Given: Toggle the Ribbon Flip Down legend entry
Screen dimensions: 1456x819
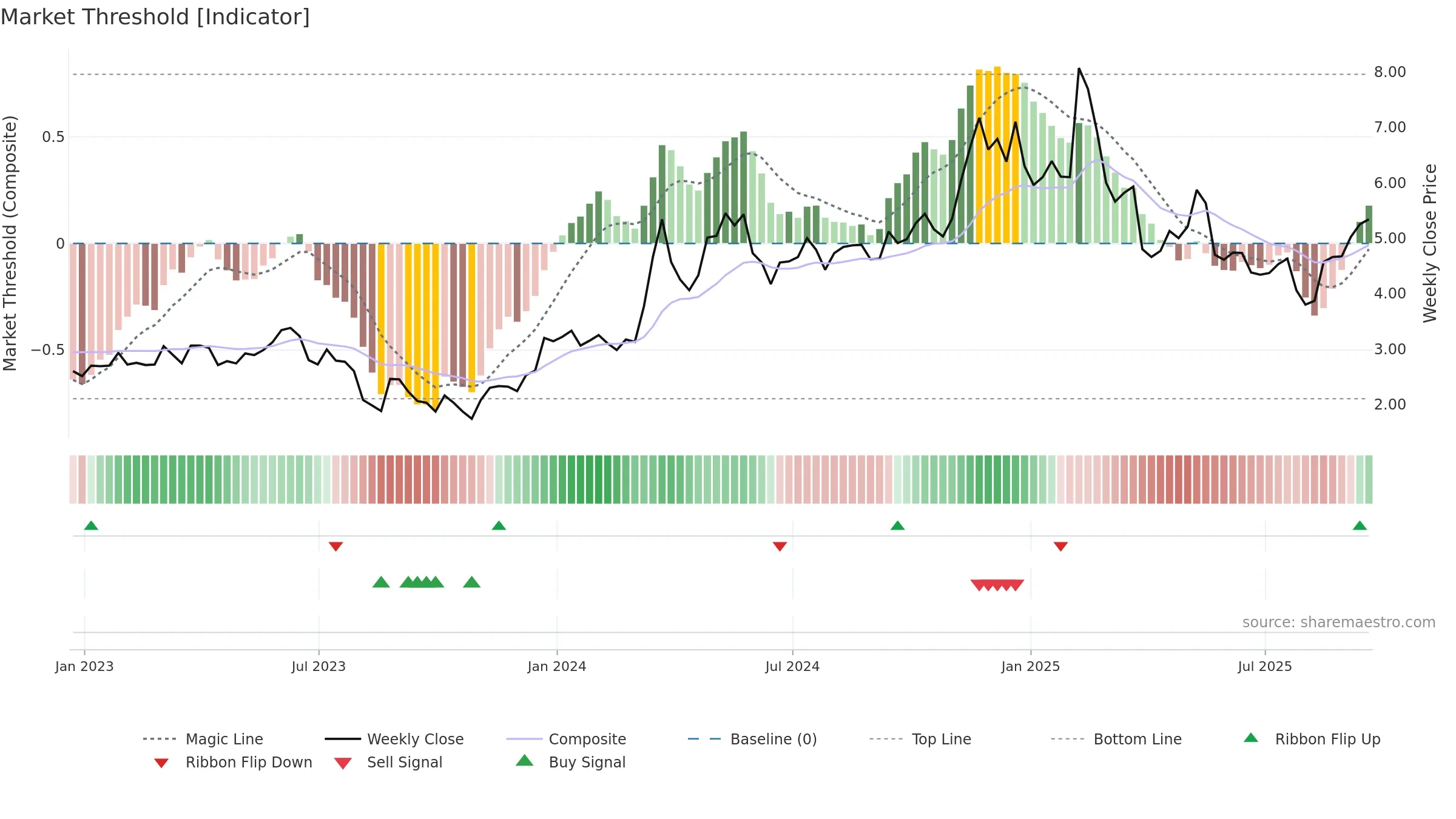Looking at the screenshot, I should click(234, 762).
